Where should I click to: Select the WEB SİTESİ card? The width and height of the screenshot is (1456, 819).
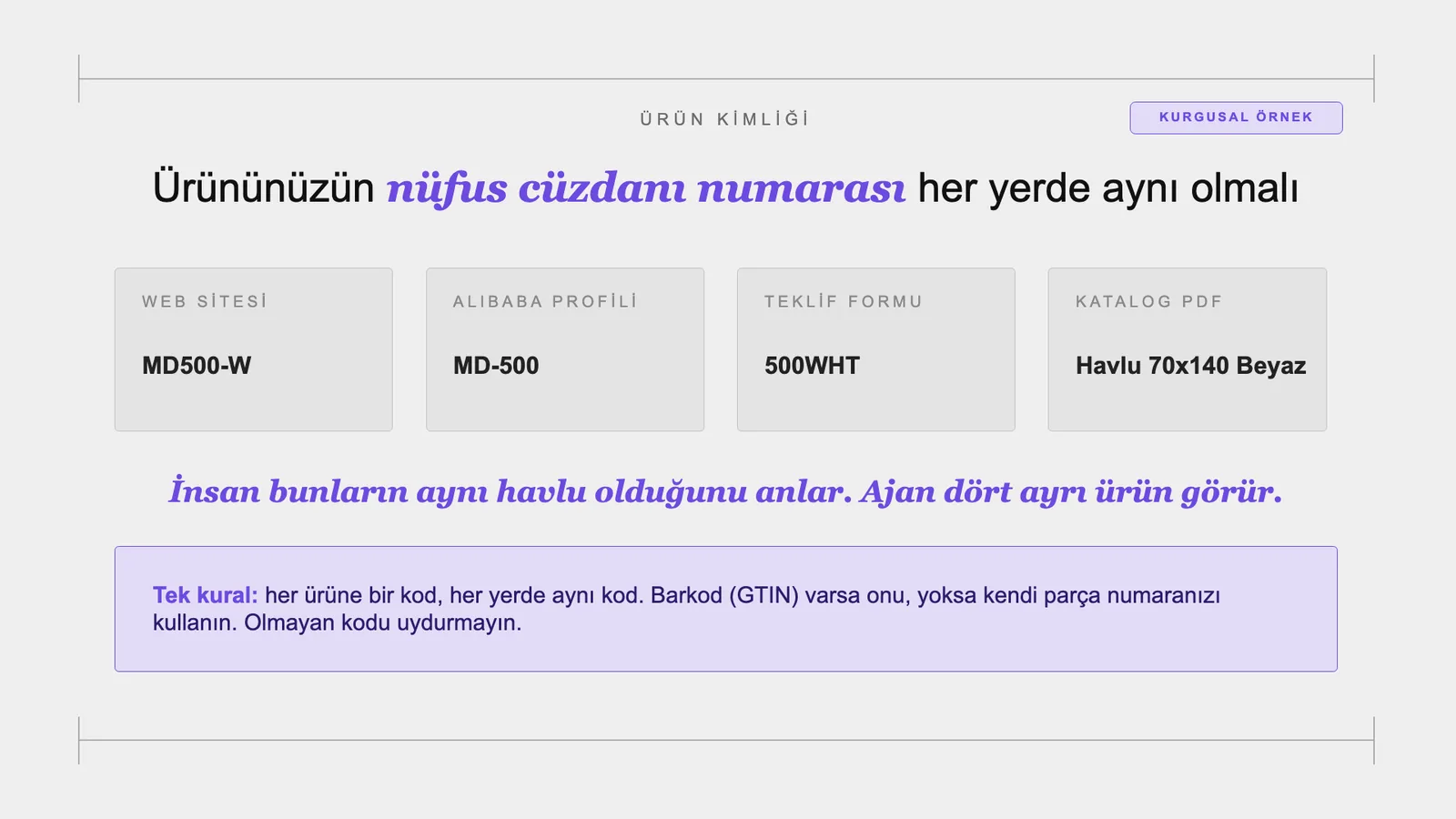pos(254,349)
